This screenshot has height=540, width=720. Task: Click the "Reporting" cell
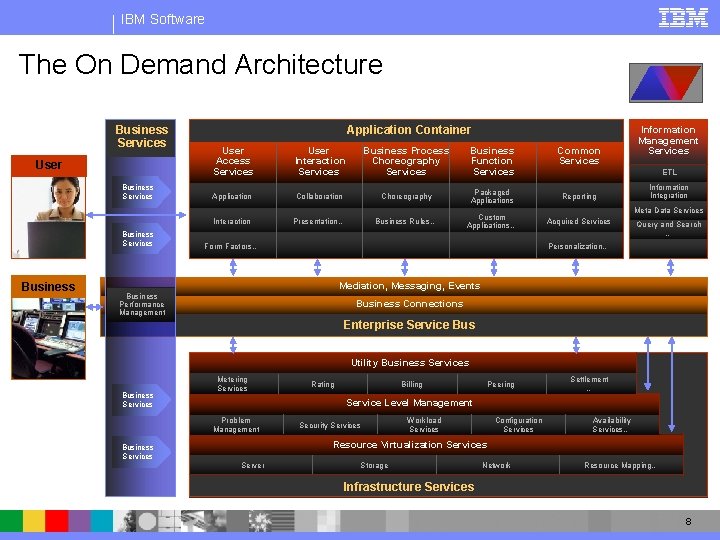(579, 196)
